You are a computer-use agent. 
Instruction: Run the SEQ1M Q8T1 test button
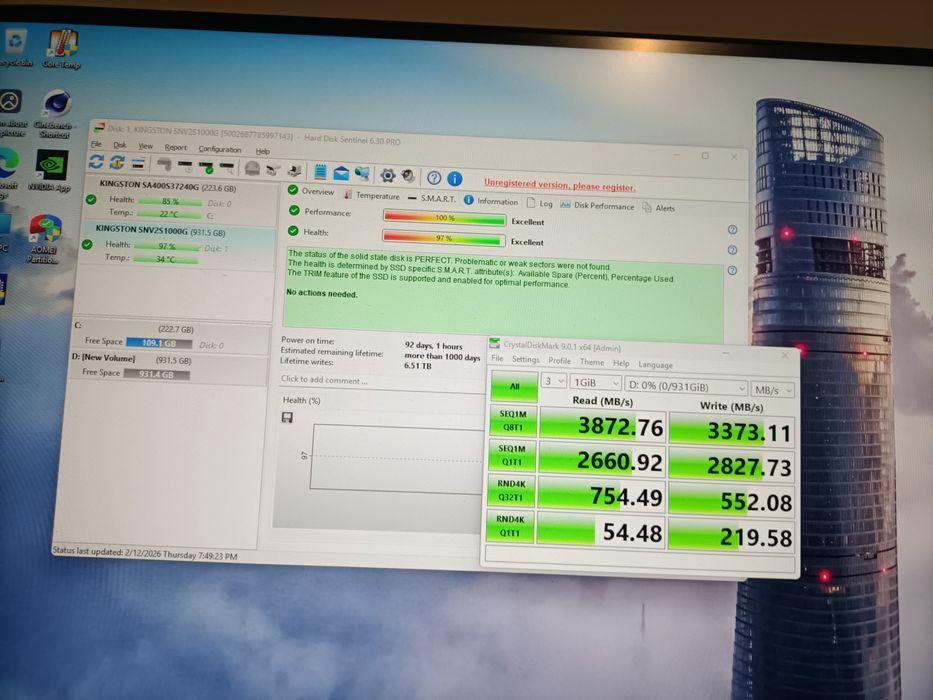click(512, 420)
